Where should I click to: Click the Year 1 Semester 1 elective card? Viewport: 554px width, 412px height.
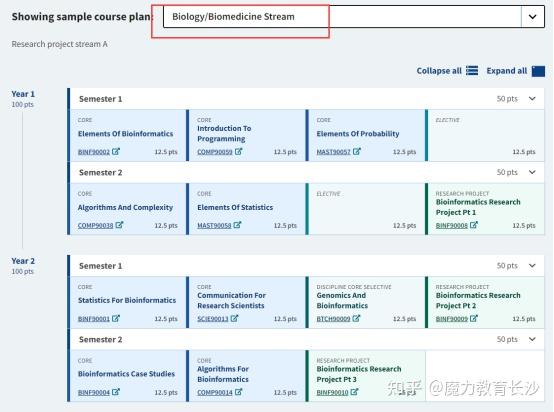[485, 135]
